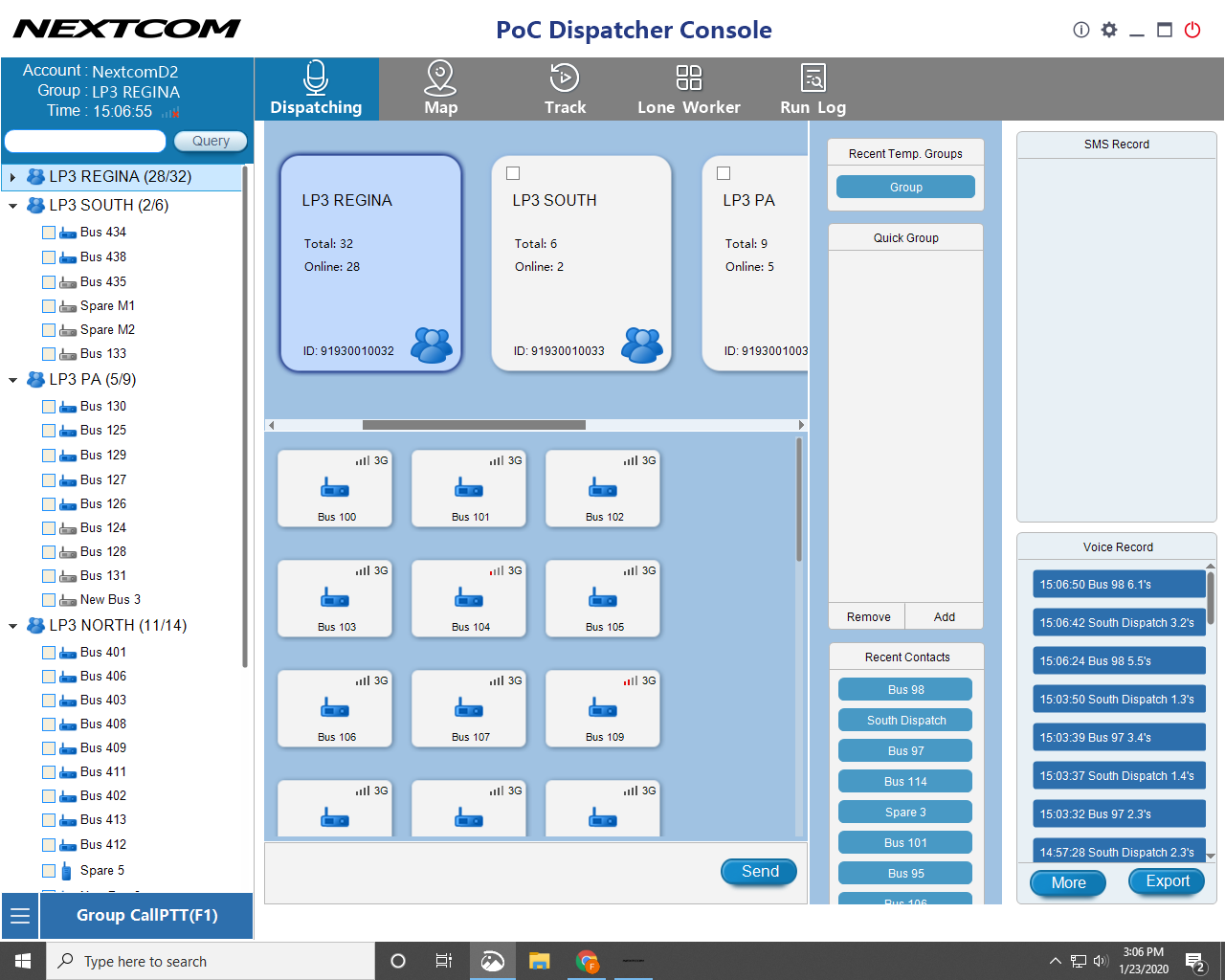Check the Bus 434 checkbox
Screen dimensions: 1225x980
[49, 233]
